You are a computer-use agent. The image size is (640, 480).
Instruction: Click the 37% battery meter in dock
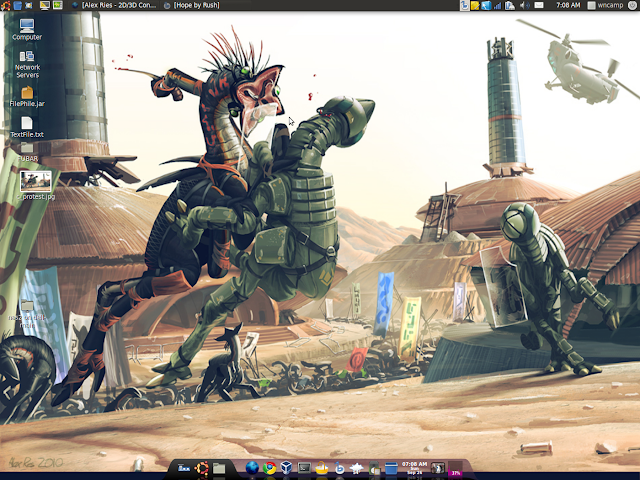(456, 469)
